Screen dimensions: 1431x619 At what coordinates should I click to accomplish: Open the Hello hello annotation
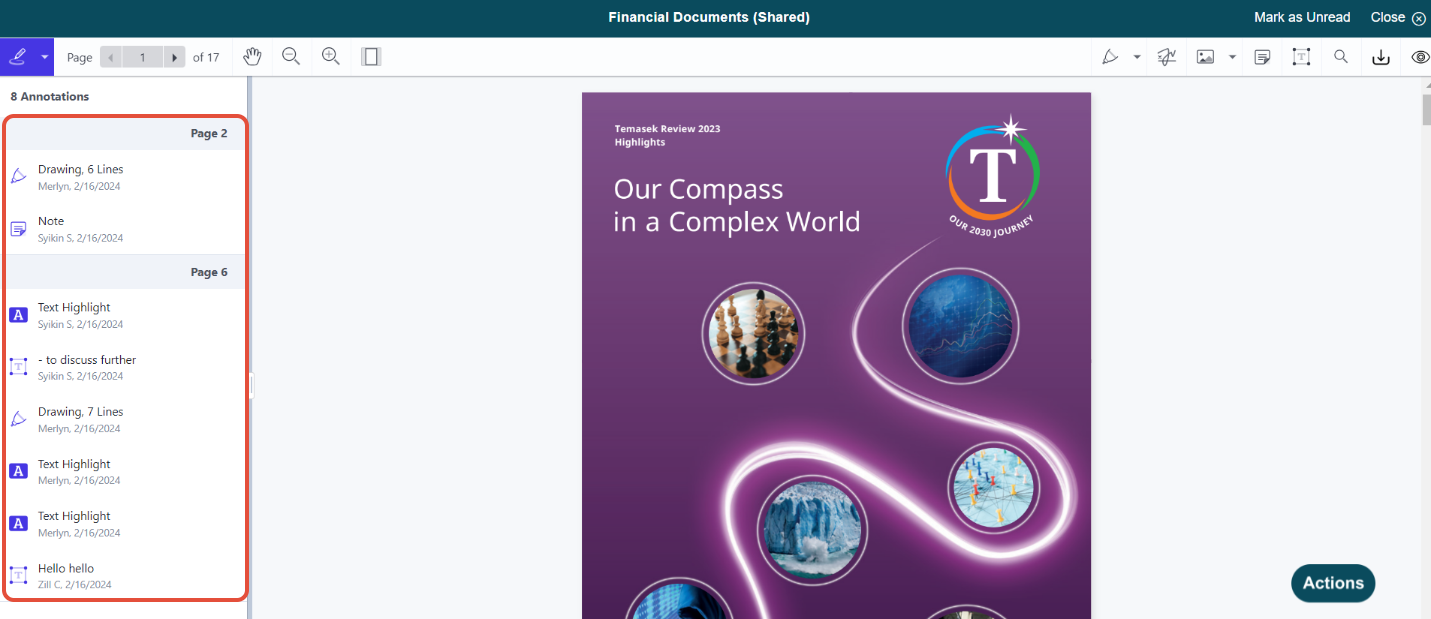(125, 575)
